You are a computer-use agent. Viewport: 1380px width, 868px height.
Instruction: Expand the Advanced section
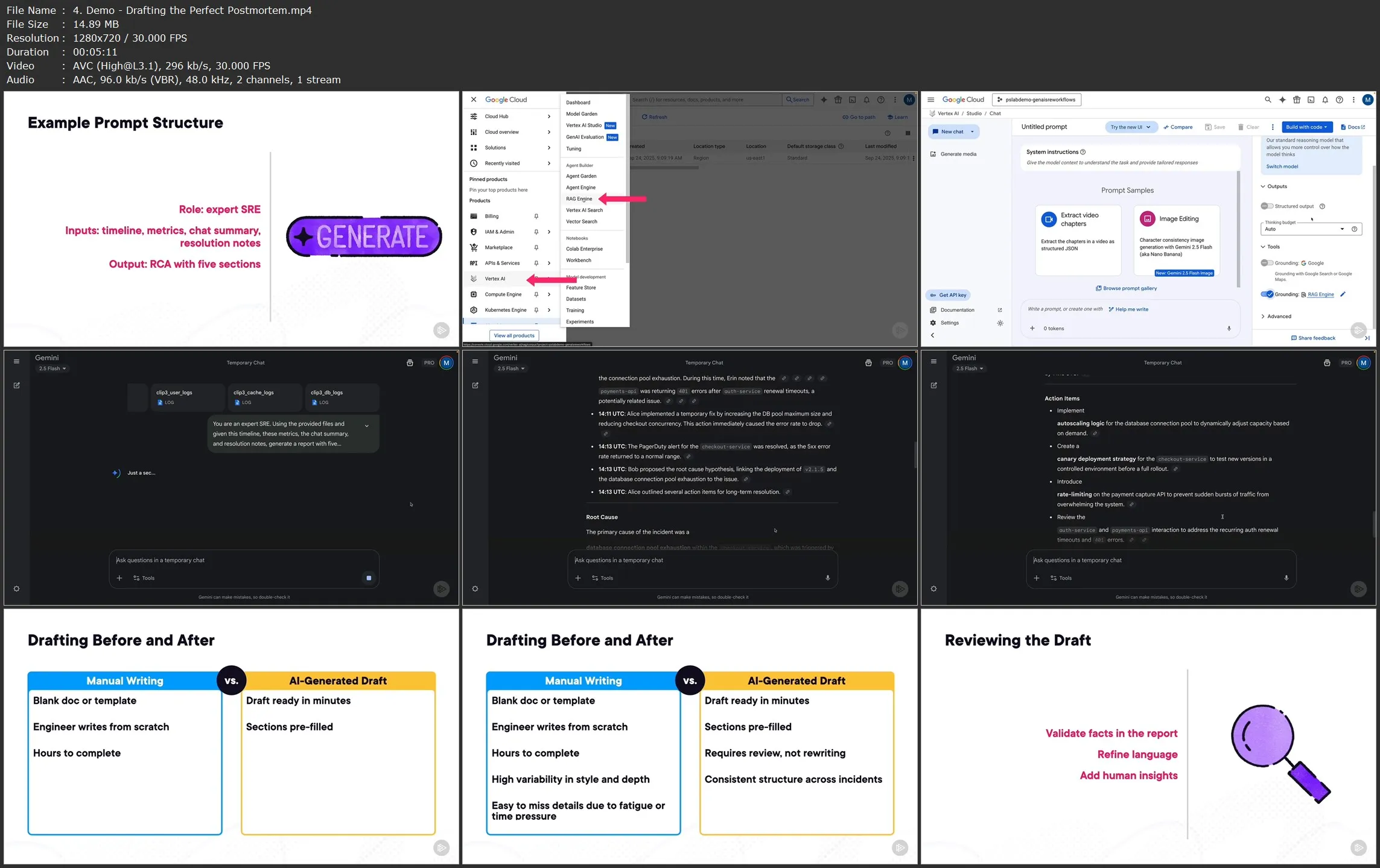(1276, 316)
